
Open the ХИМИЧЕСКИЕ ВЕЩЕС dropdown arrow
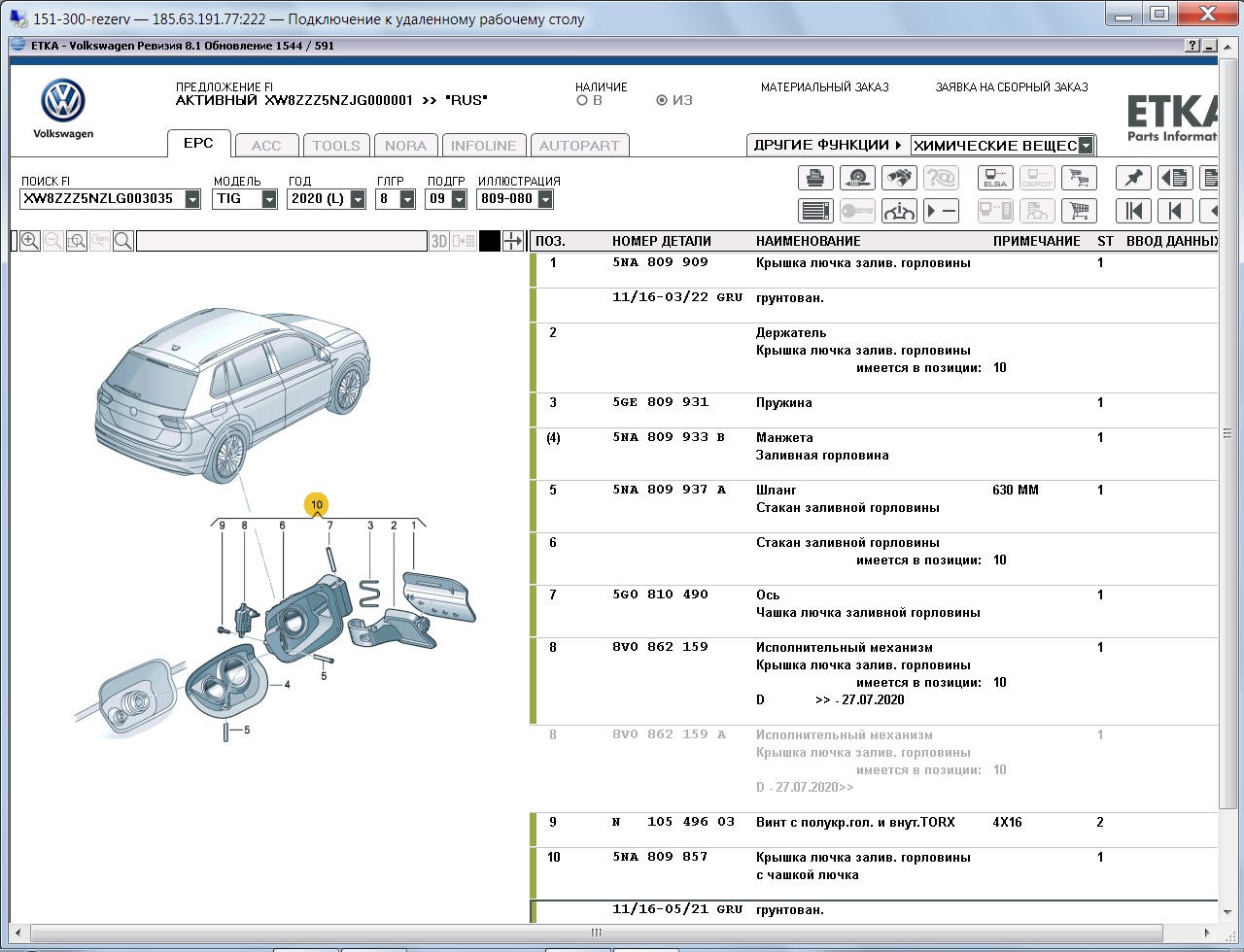click(1087, 146)
